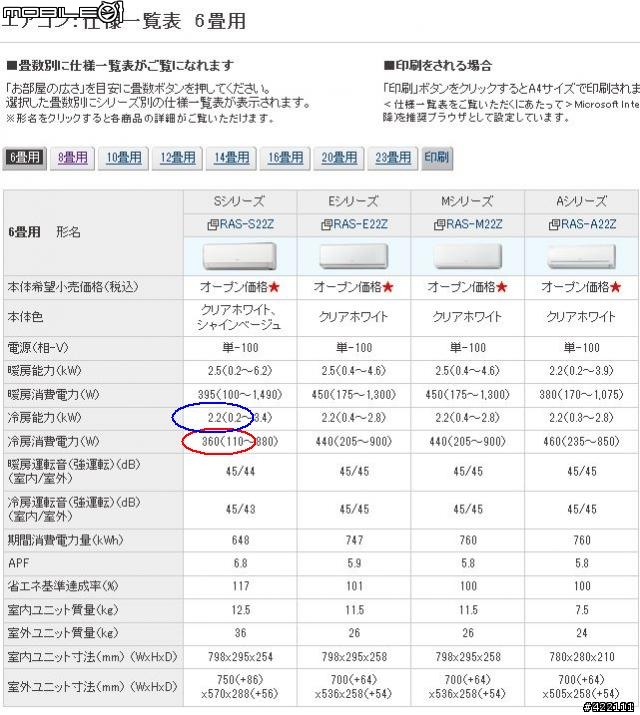This screenshot has width=640, height=715.
Task: Click the E series cooling capacity 2.2(0.4~2.8)
Action: coord(354,418)
